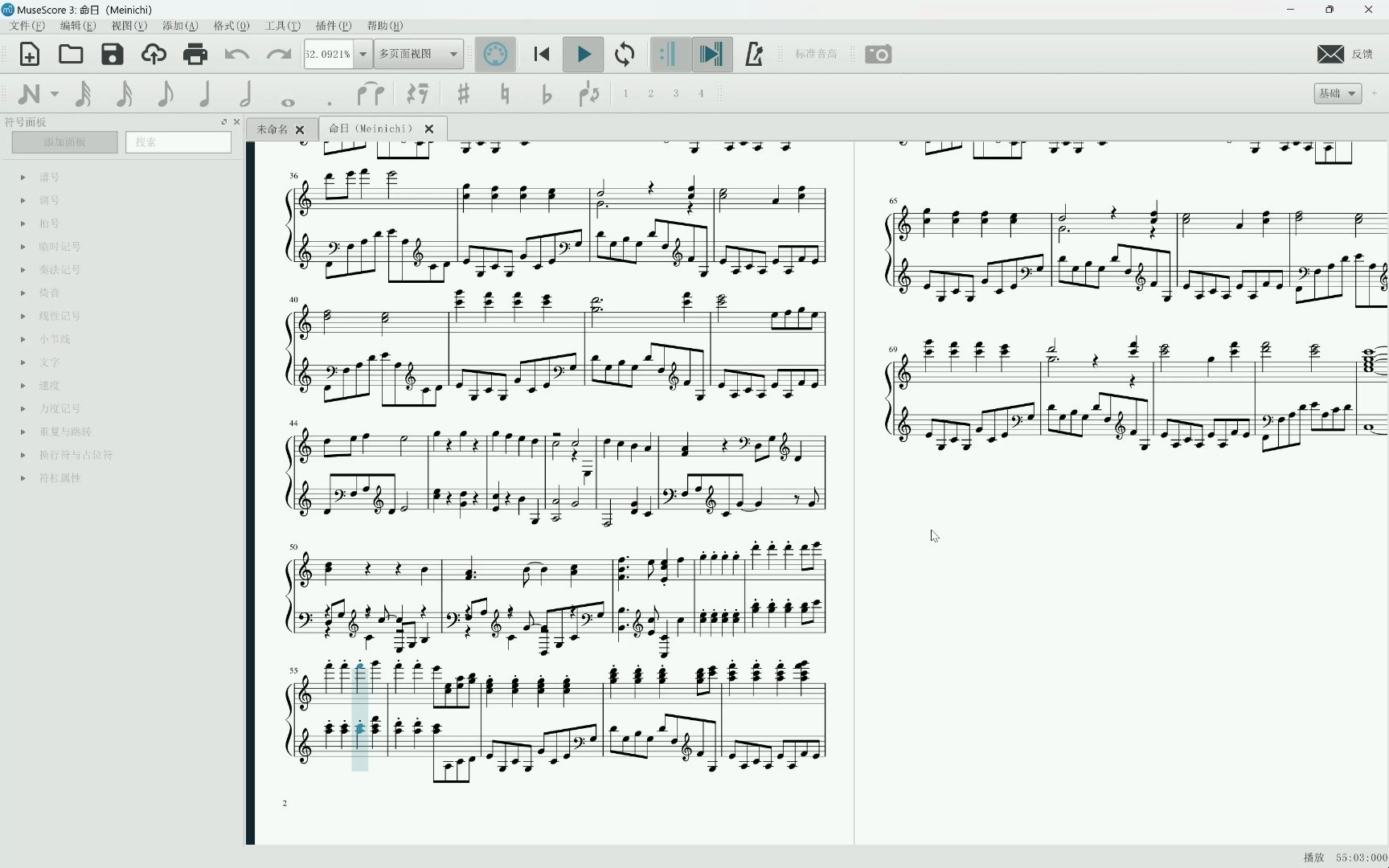This screenshot has width=1389, height=868.
Task: Upload score online with cloud icon
Action: (154, 55)
